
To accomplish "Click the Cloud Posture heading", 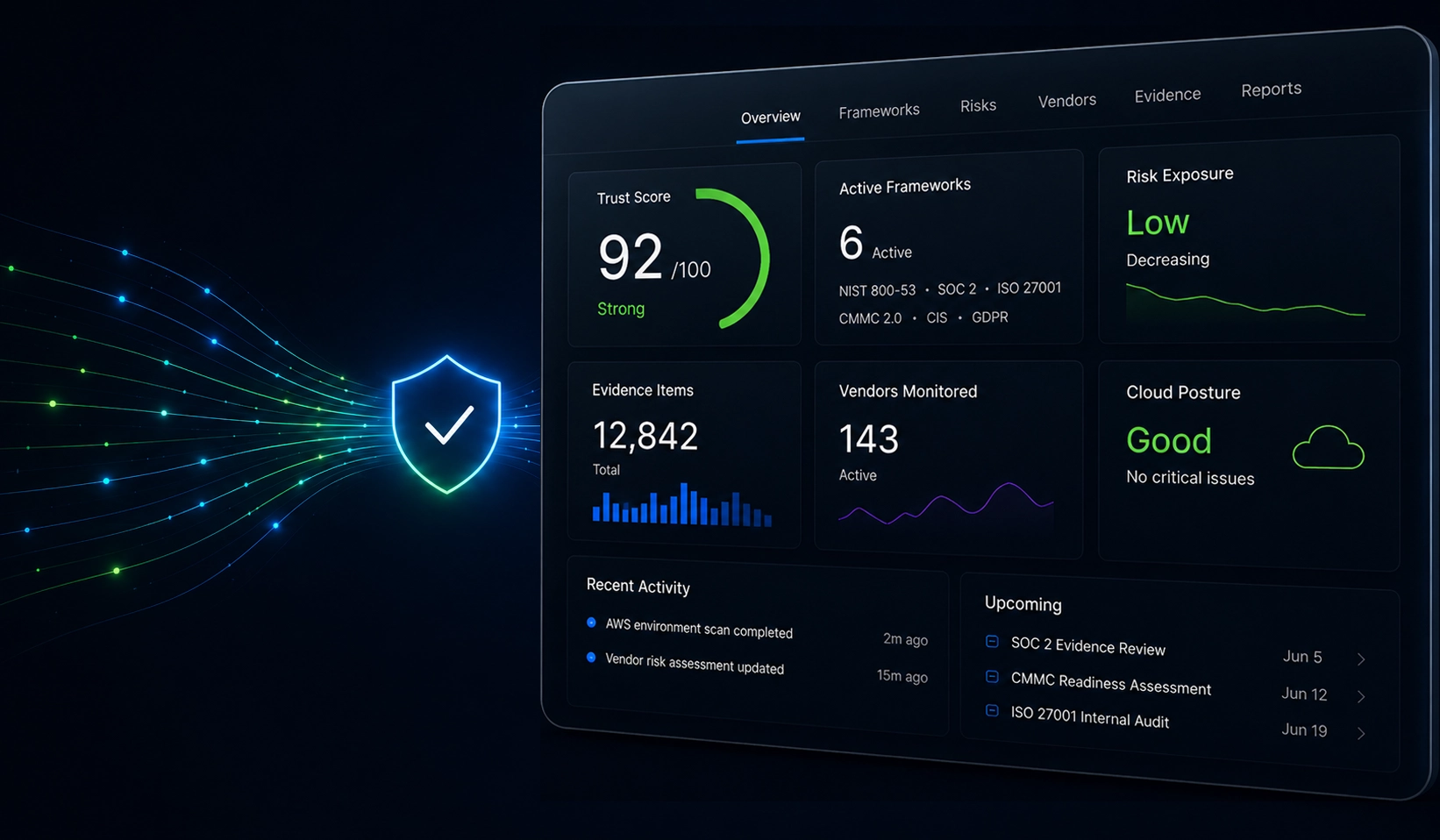I will click(1183, 392).
